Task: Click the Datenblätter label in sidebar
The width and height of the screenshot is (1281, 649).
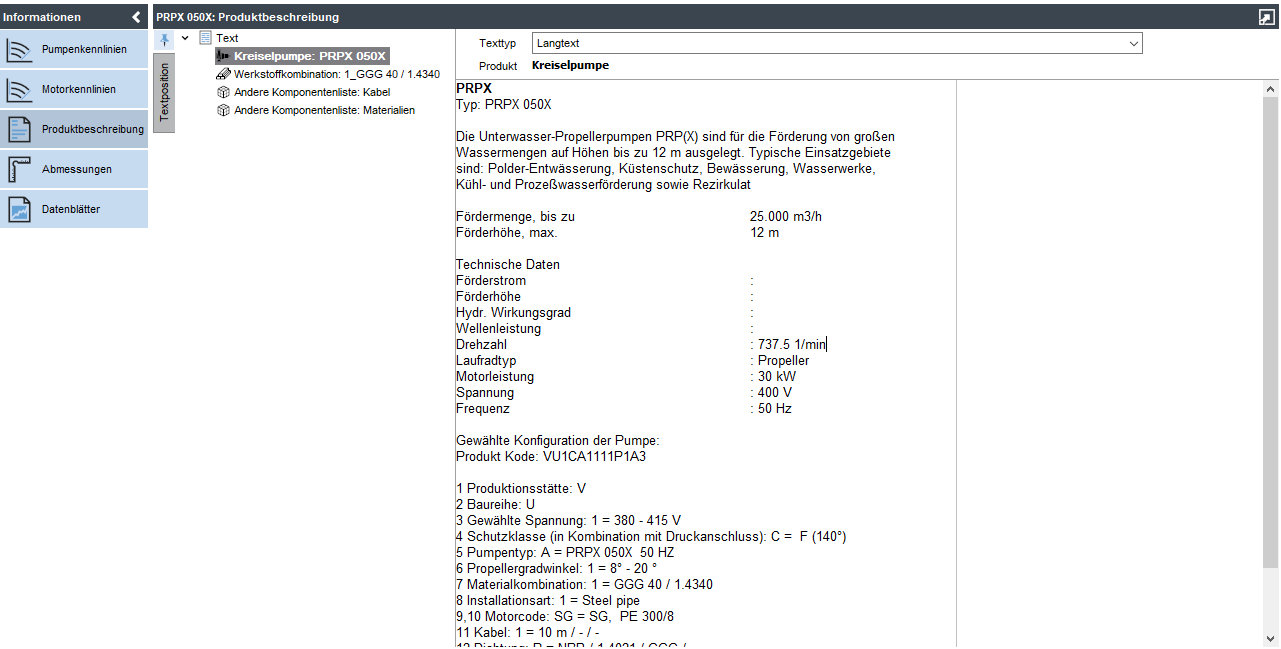Action: coord(71,210)
